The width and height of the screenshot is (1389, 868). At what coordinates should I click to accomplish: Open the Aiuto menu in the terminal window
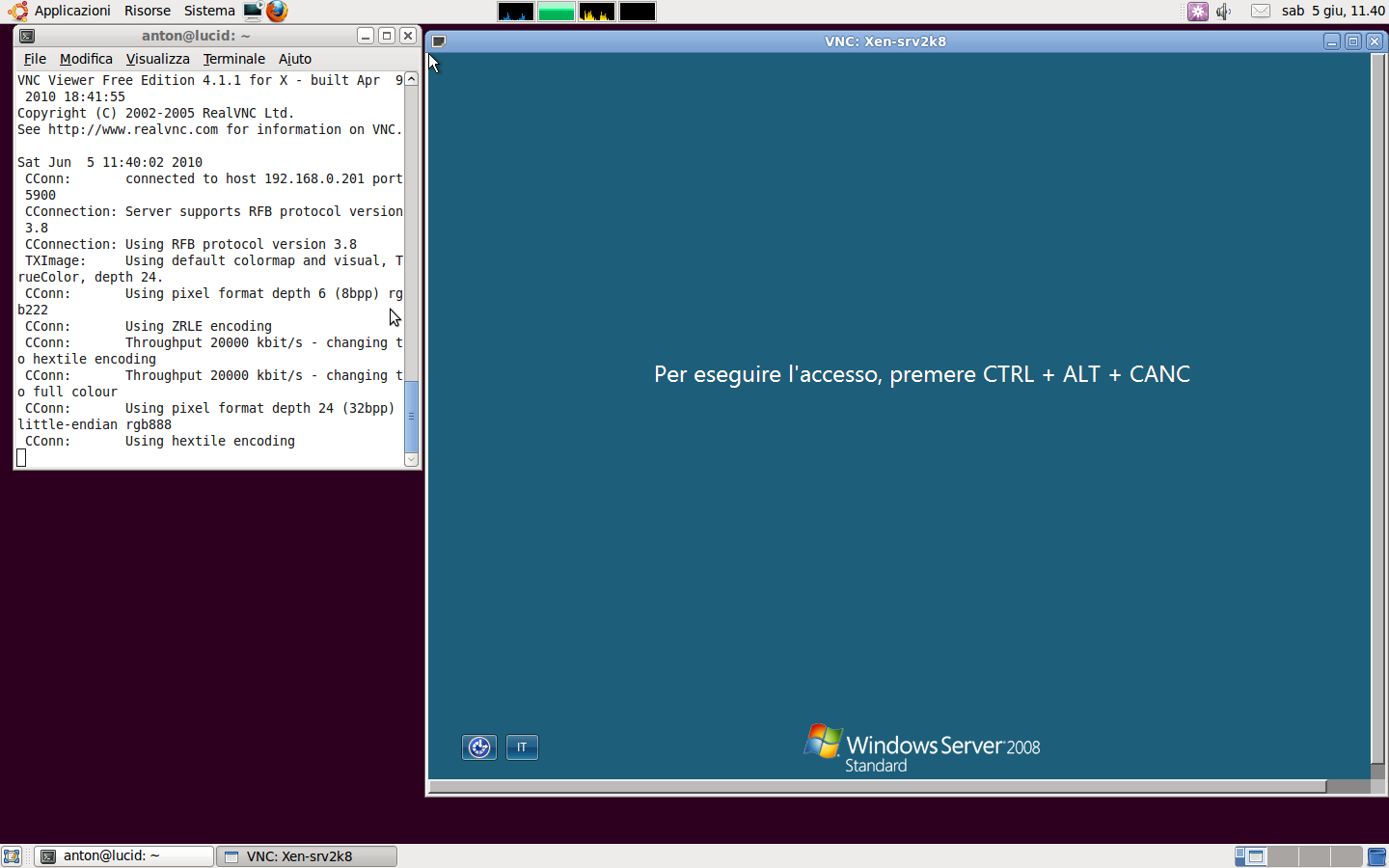(x=294, y=59)
